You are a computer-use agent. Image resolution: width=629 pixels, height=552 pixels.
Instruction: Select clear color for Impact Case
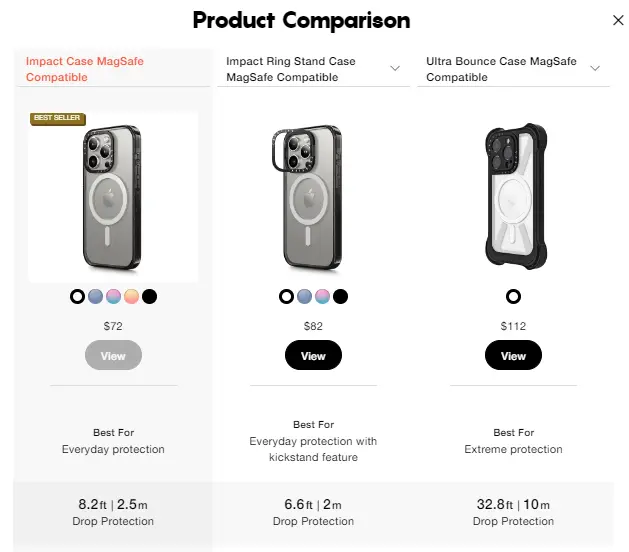77,296
